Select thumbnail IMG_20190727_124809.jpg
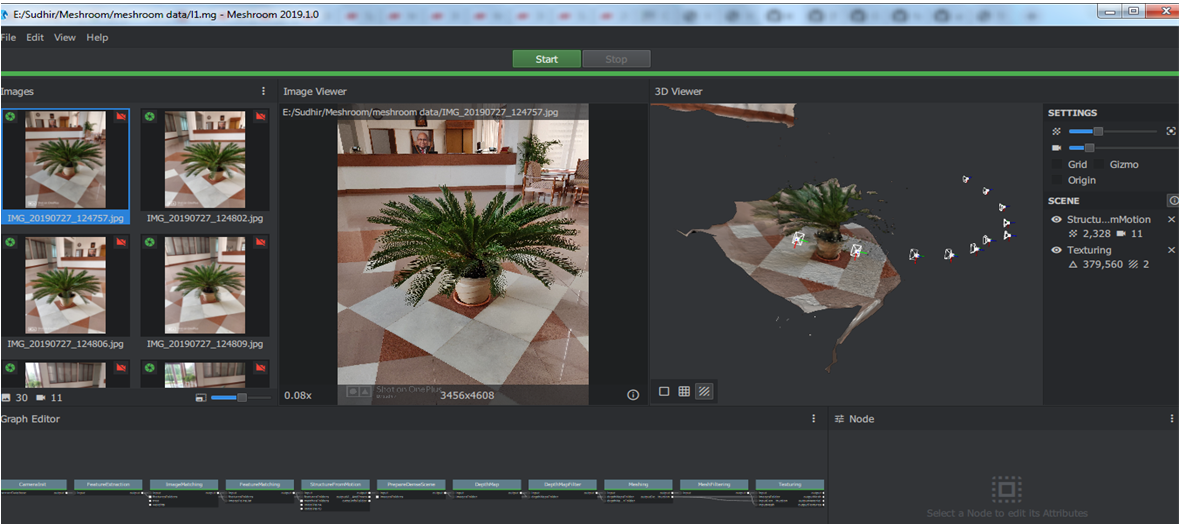Image resolution: width=1180 pixels, height=525 pixels. 205,292
